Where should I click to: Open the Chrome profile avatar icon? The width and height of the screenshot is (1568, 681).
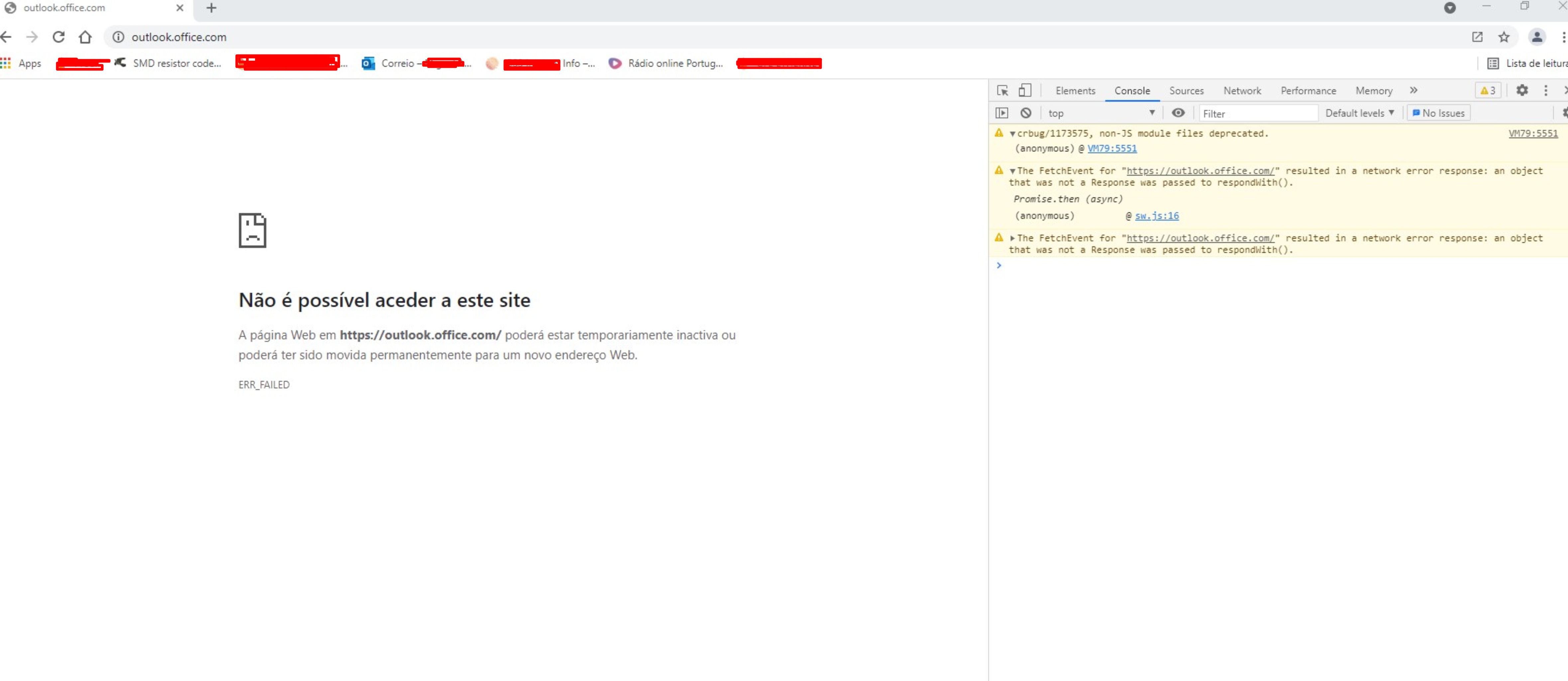tap(1536, 37)
